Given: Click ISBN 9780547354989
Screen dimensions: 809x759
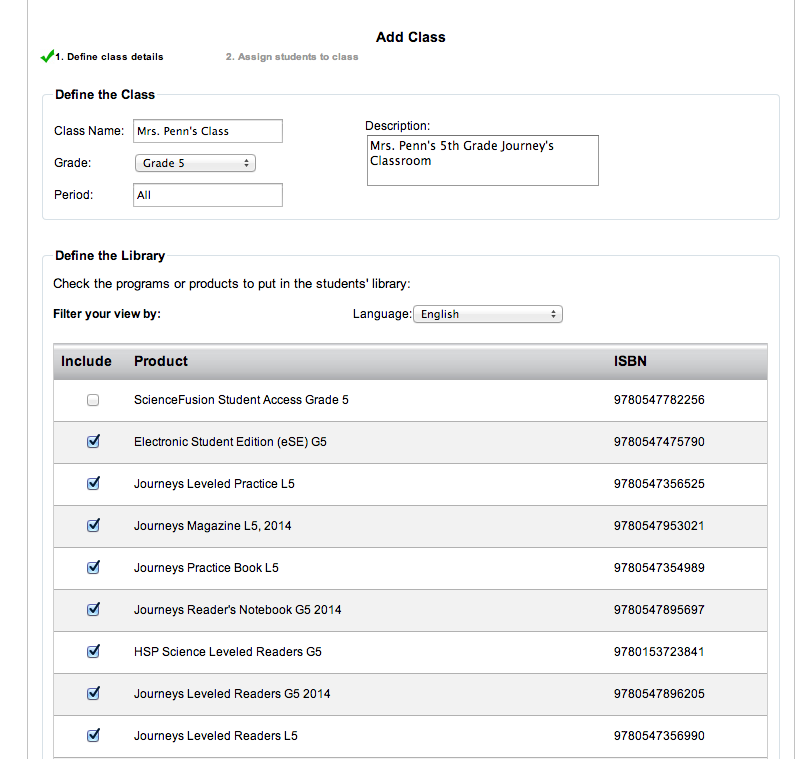Looking at the screenshot, I should [x=659, y=568].
